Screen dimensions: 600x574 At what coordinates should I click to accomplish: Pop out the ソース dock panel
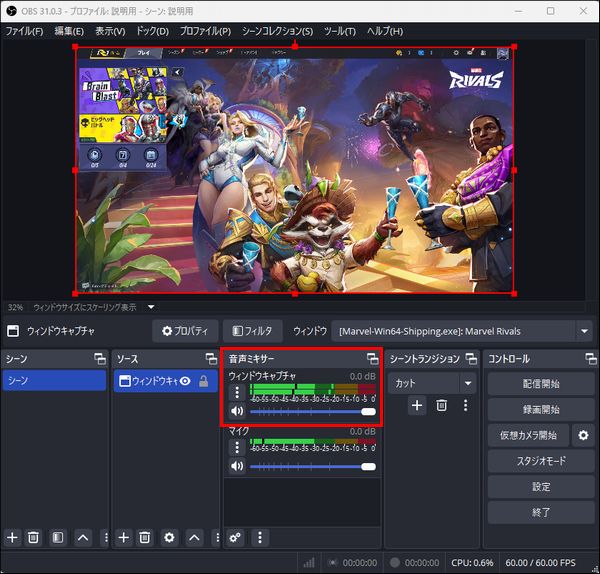(211, 359)
